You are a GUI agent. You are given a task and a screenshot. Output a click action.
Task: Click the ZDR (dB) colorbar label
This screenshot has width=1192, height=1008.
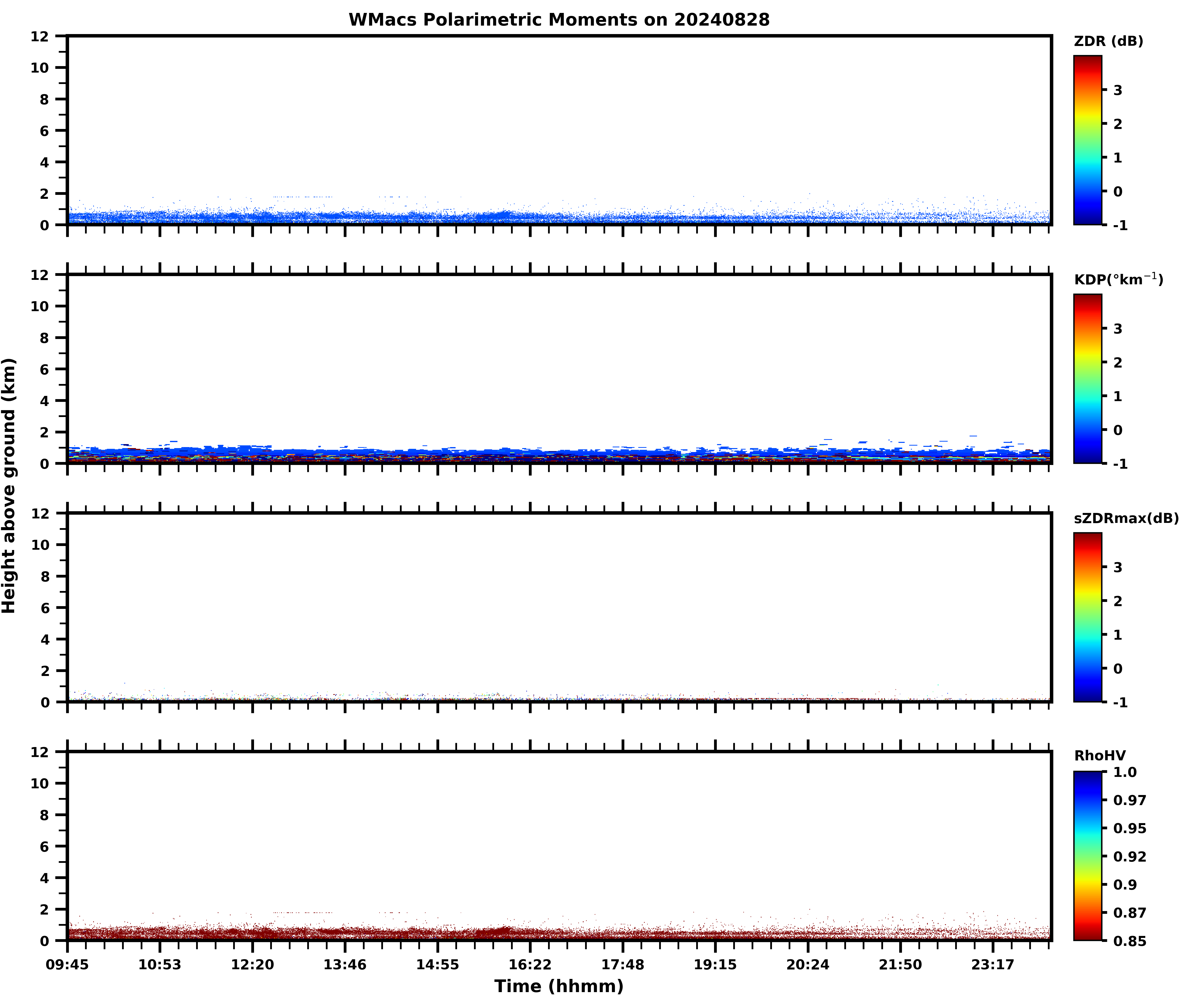(x=1108, y=41)
